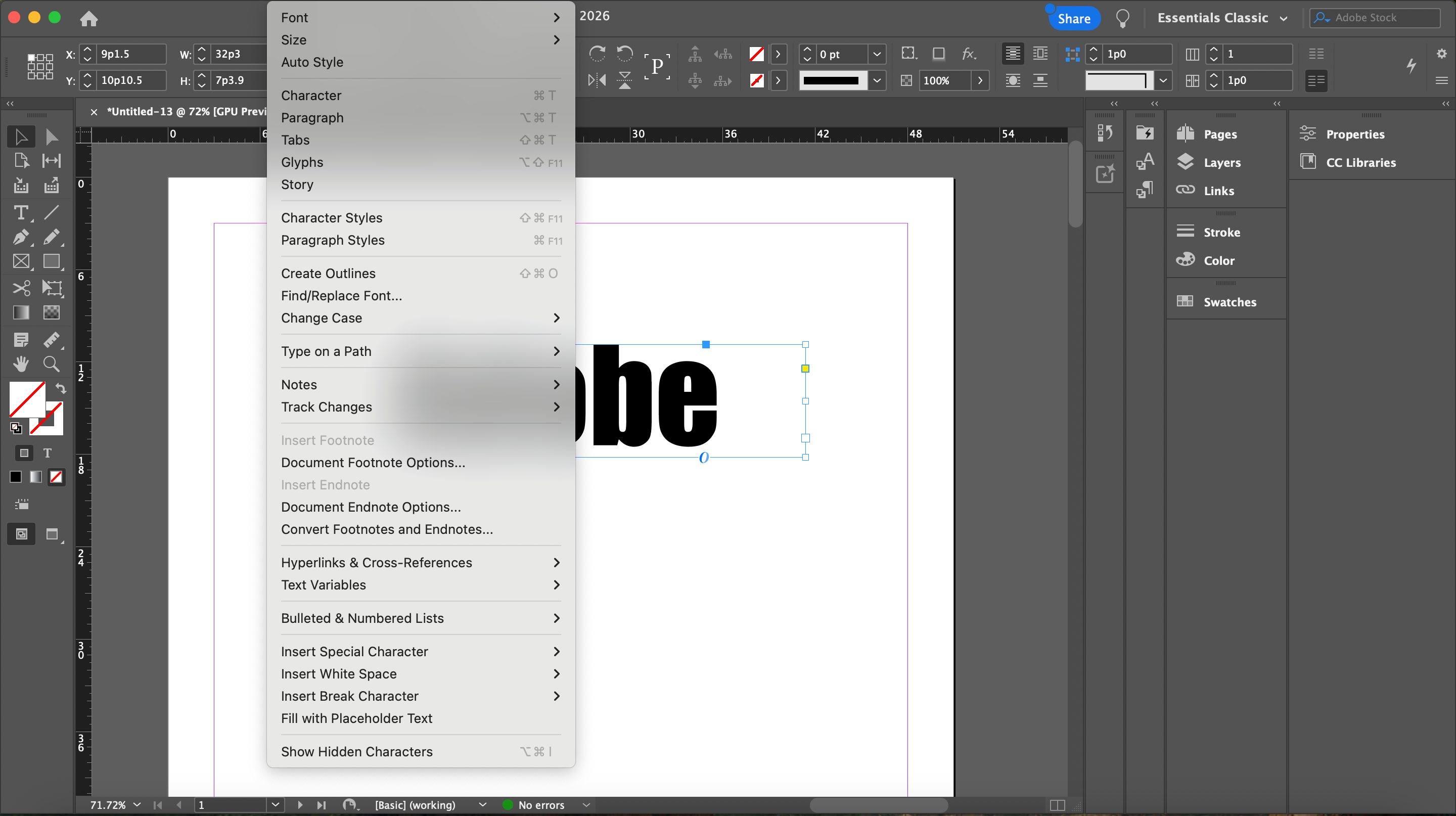1456x816 pixels.
Task: Click the X position input field
Action: click(131, 54)
